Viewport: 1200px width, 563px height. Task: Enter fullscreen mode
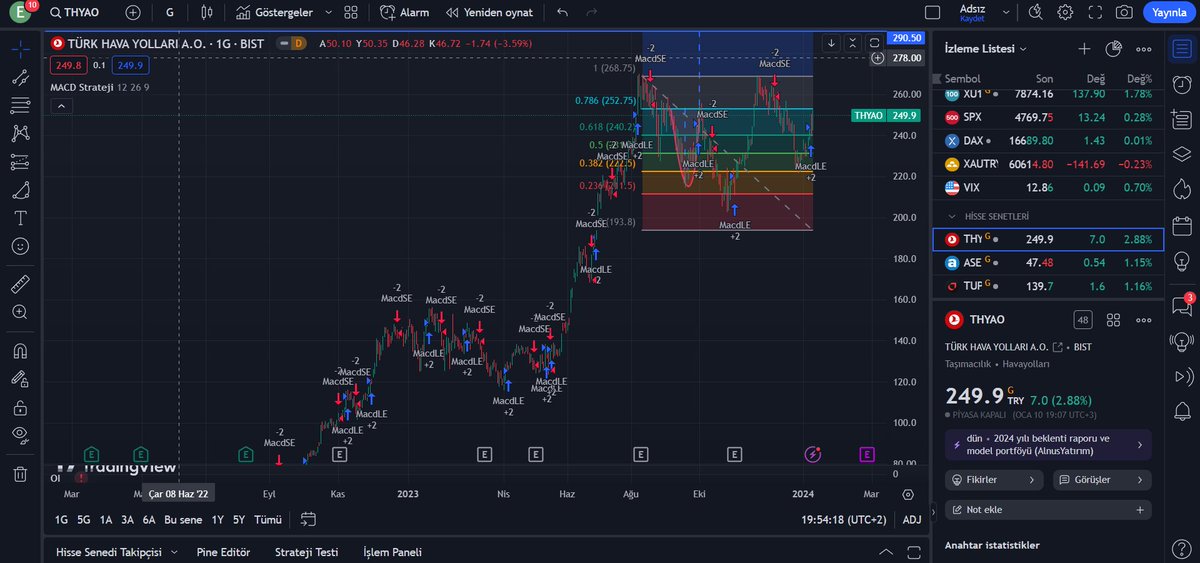coord(1094,13)
